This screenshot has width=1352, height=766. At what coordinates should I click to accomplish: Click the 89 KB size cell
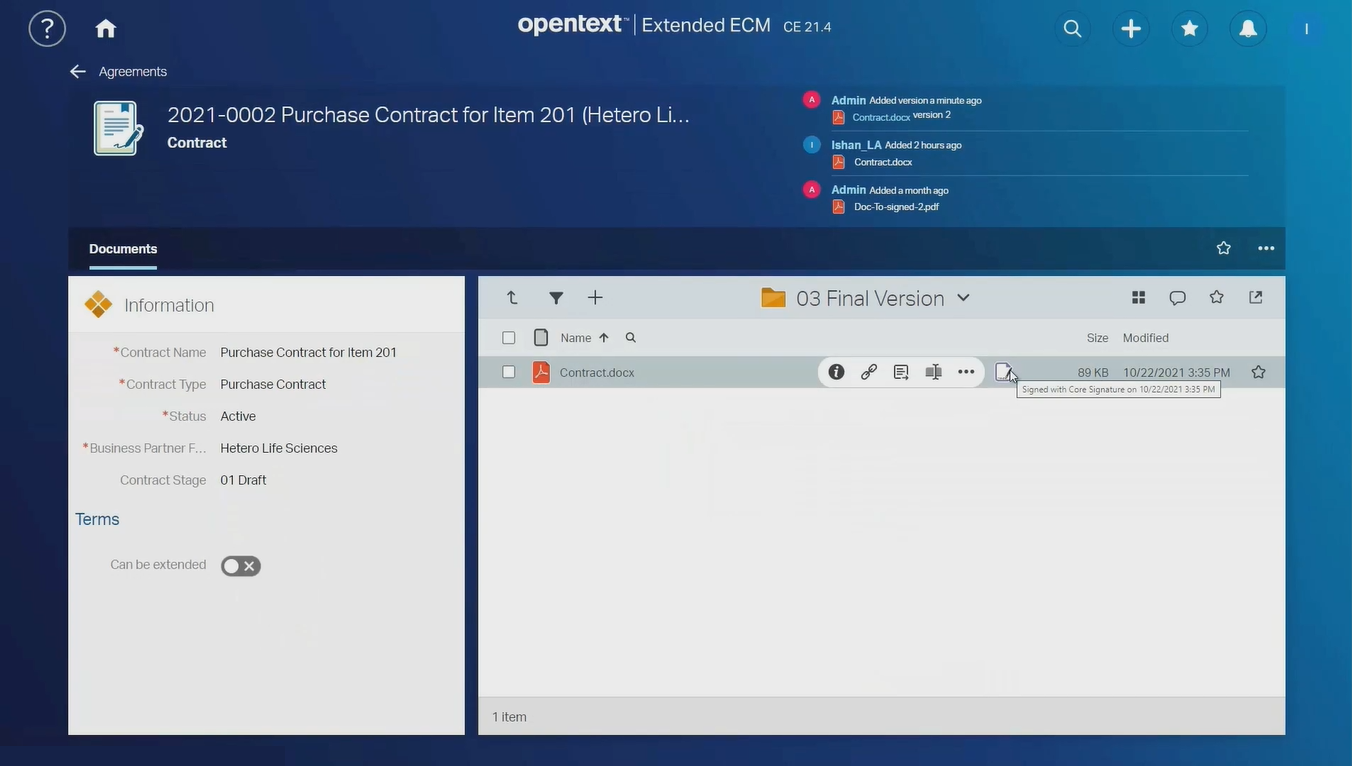point(1093,372)
